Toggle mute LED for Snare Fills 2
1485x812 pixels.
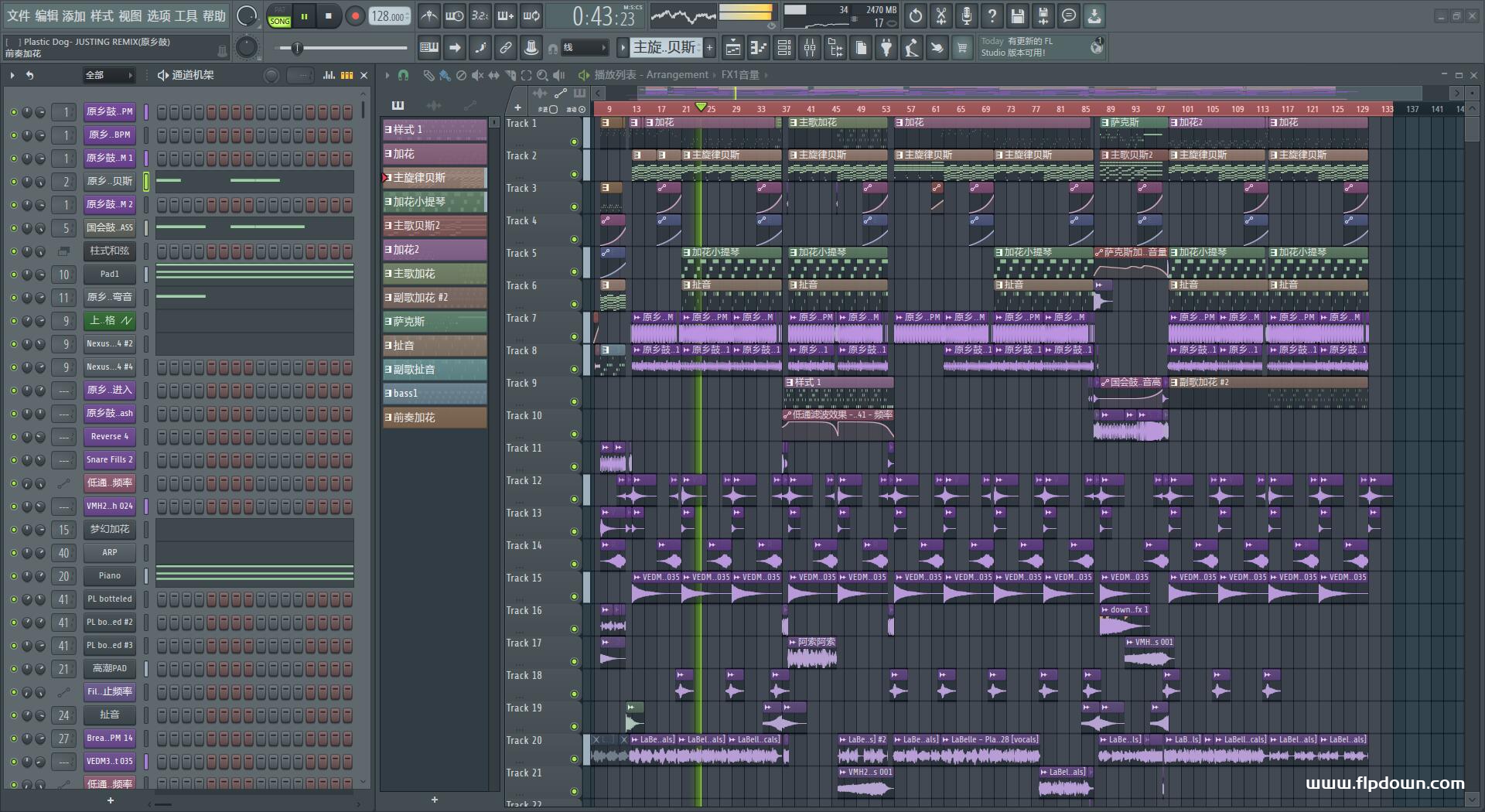point(13,460)
